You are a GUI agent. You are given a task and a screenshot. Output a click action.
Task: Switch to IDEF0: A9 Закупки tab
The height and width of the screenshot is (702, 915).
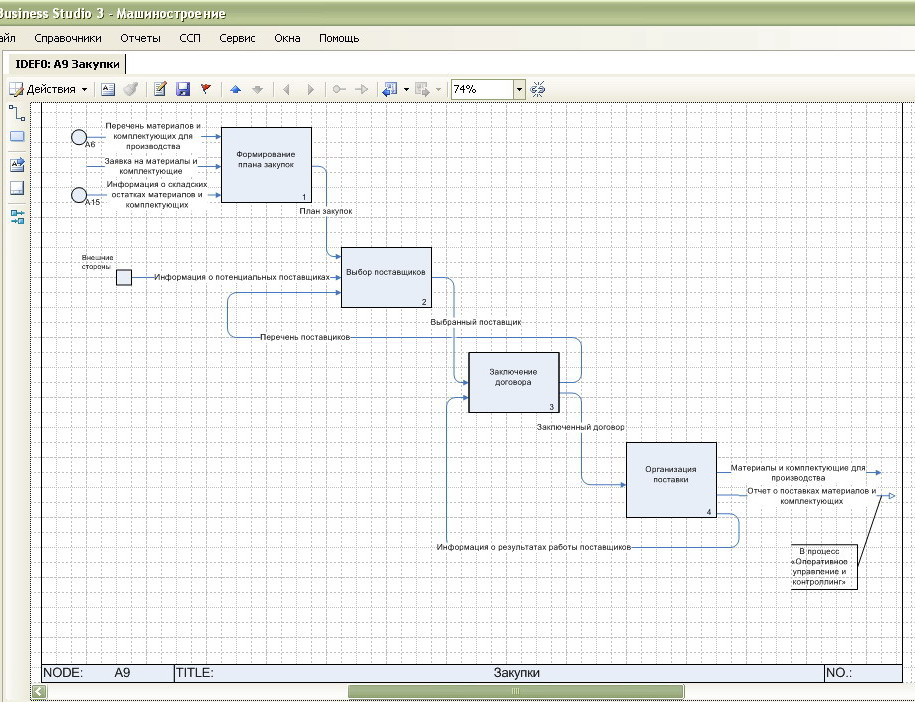coord(68,64)
